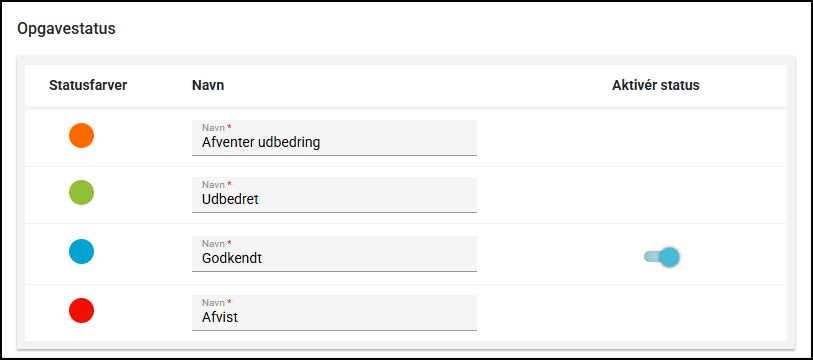Click the small Navn label above Afvist
This screenshot has height=360, width=813.
[x=213, y=303]
